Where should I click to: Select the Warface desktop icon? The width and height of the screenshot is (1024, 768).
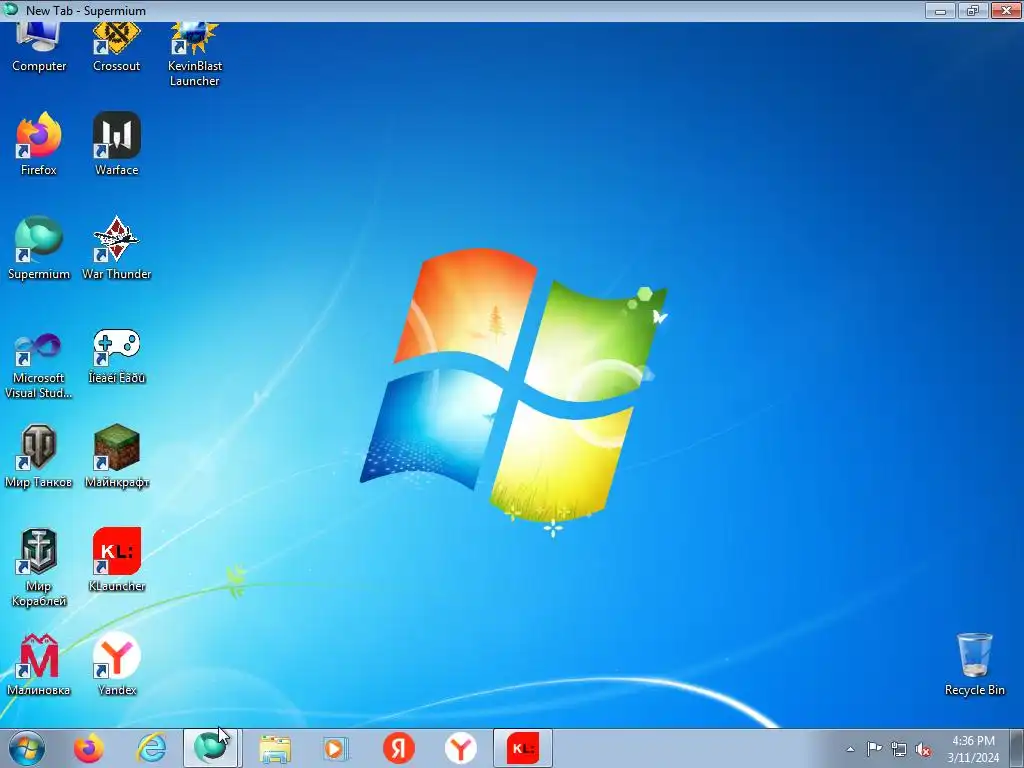click(x=116, y=144)
